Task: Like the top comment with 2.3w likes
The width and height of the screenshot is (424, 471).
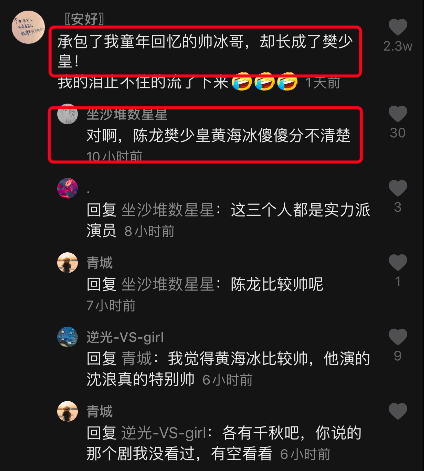Action: coord(398,27)
